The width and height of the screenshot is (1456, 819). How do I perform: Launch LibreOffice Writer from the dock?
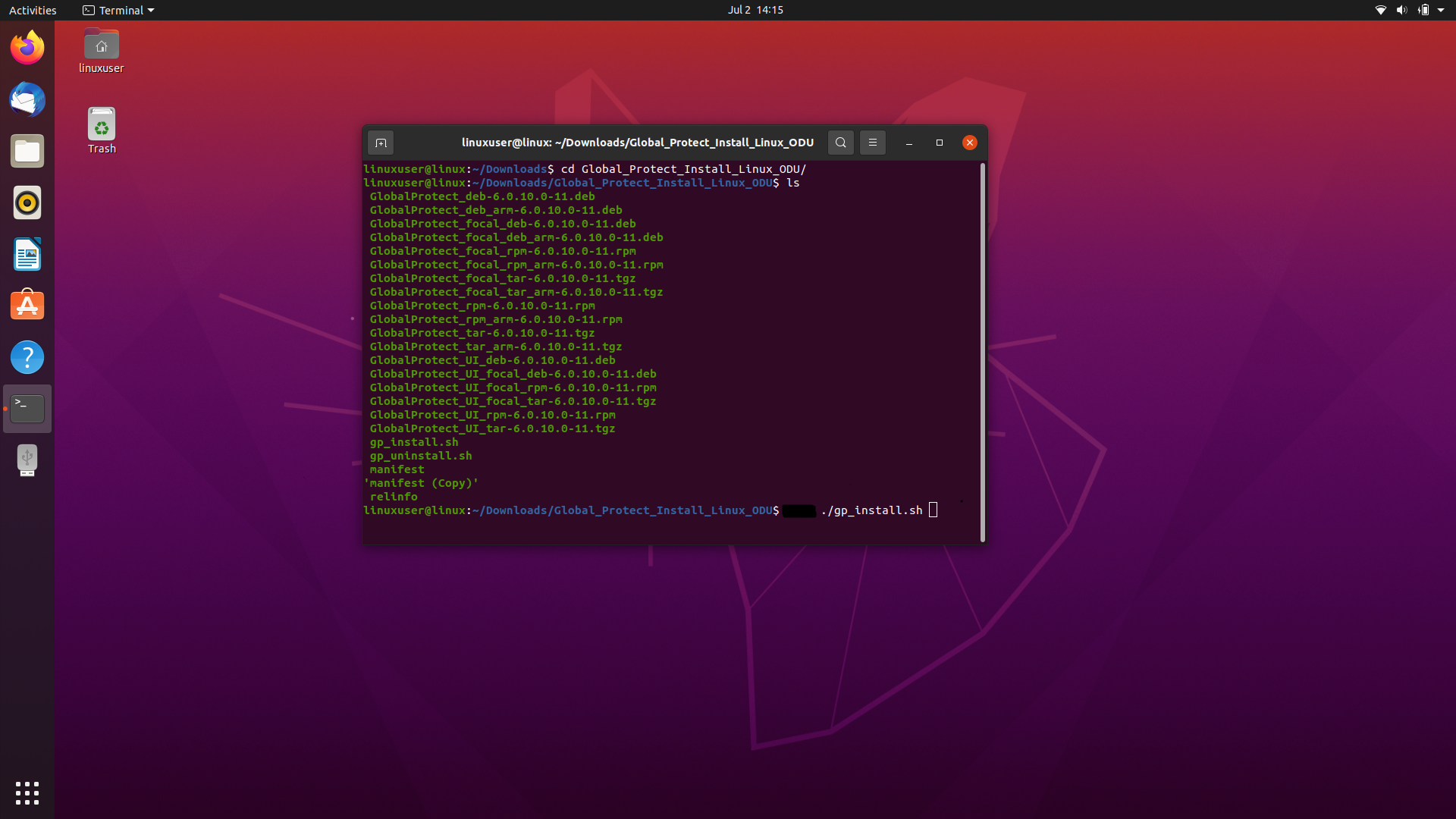(27, 254)
